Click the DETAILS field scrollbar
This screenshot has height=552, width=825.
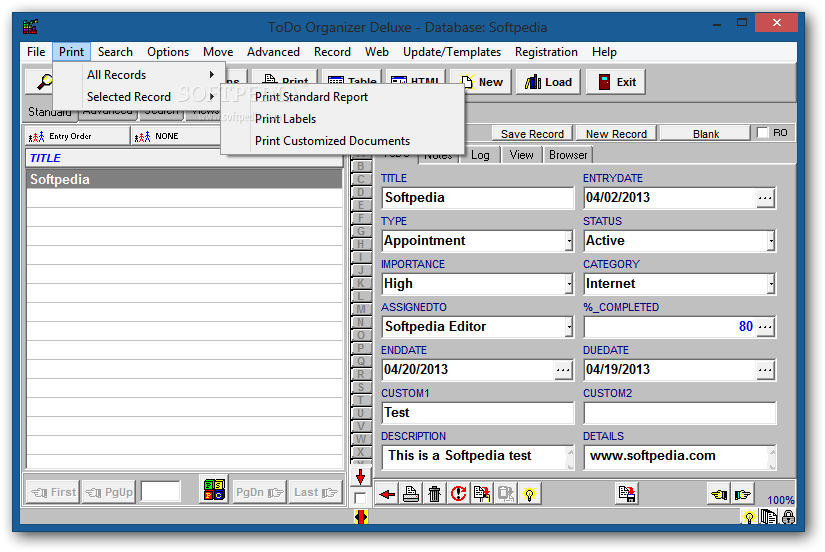(x=771, y=457)
